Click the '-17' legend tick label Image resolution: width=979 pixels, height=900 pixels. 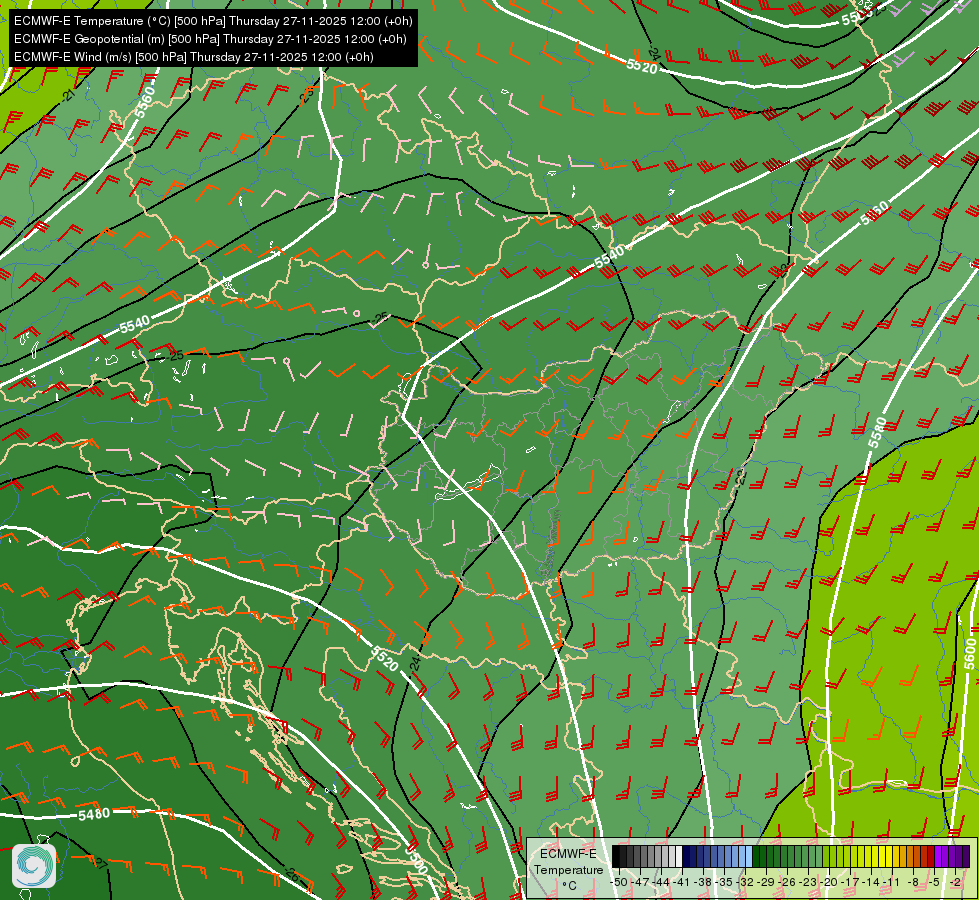pos(850,883)
